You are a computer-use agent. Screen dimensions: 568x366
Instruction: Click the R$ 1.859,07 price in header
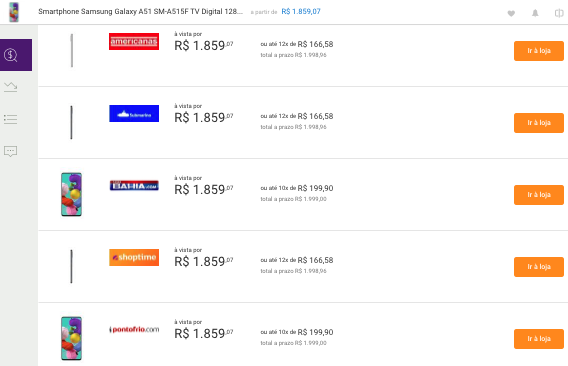point(301,12)
